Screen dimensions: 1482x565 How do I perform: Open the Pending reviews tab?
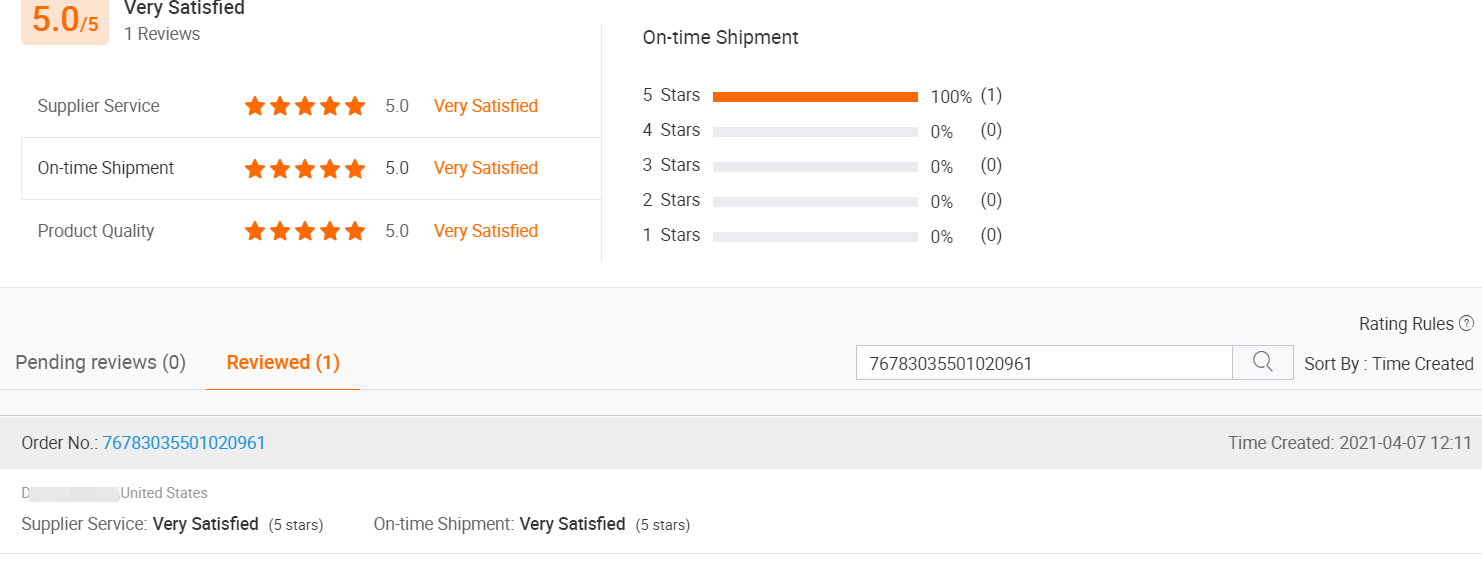(101, 362)
